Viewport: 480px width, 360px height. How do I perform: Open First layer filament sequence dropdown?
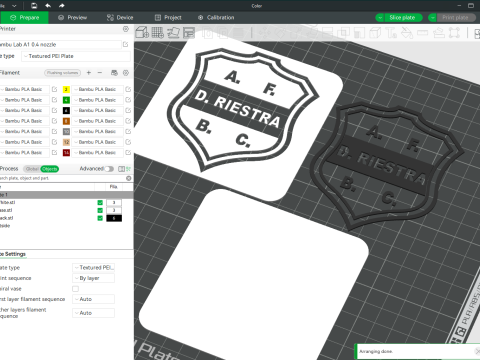click(94, 299)
